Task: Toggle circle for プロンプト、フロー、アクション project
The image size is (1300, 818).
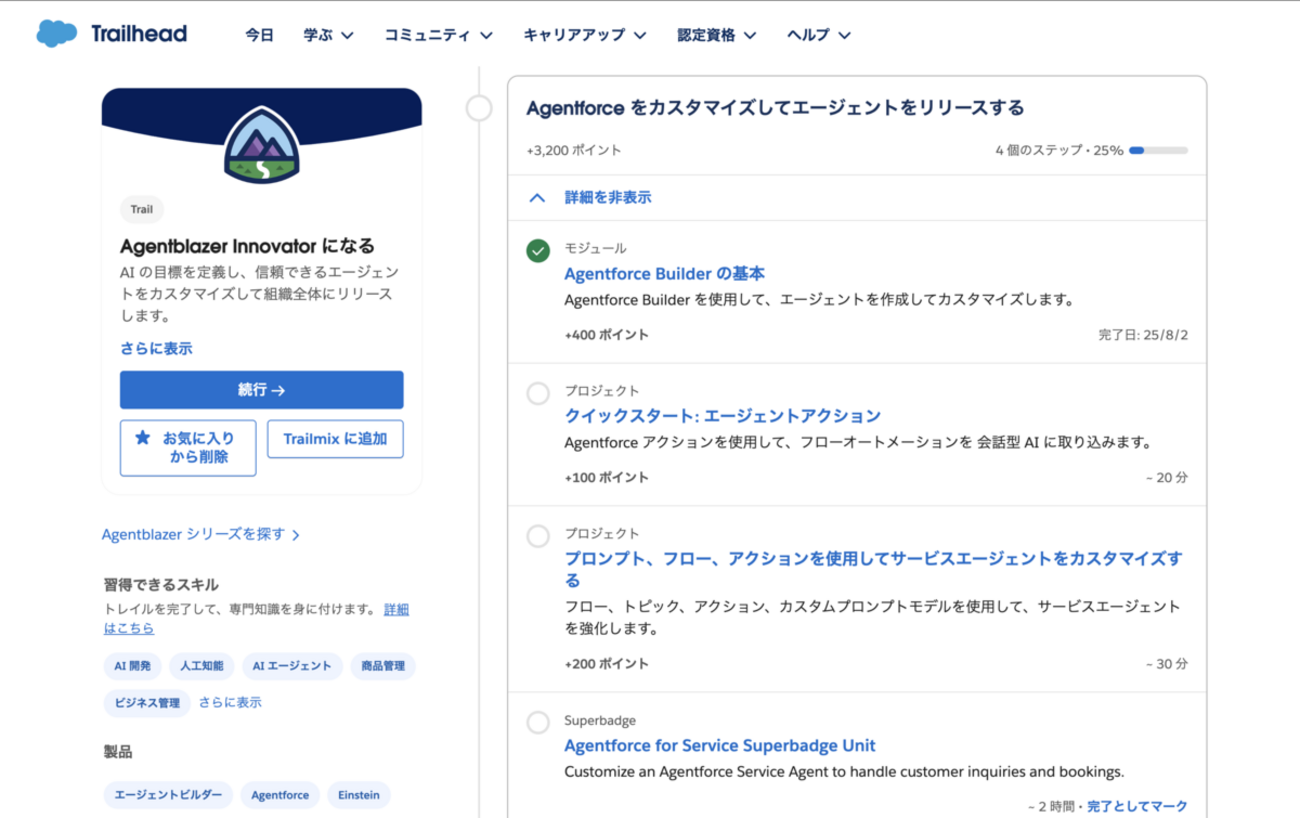Action: click(538, 536)
